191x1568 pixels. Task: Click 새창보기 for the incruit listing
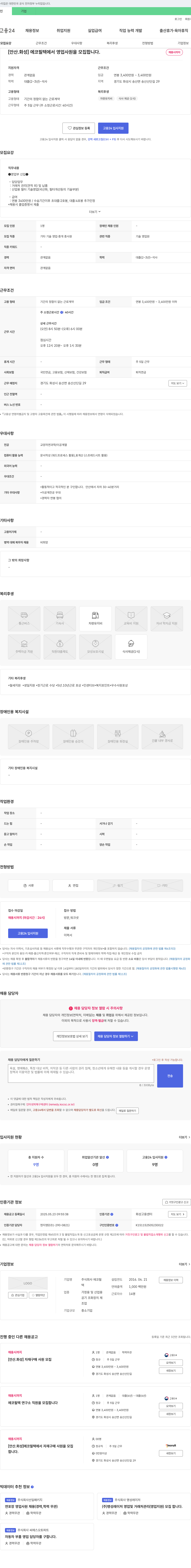pos(171,1454)
